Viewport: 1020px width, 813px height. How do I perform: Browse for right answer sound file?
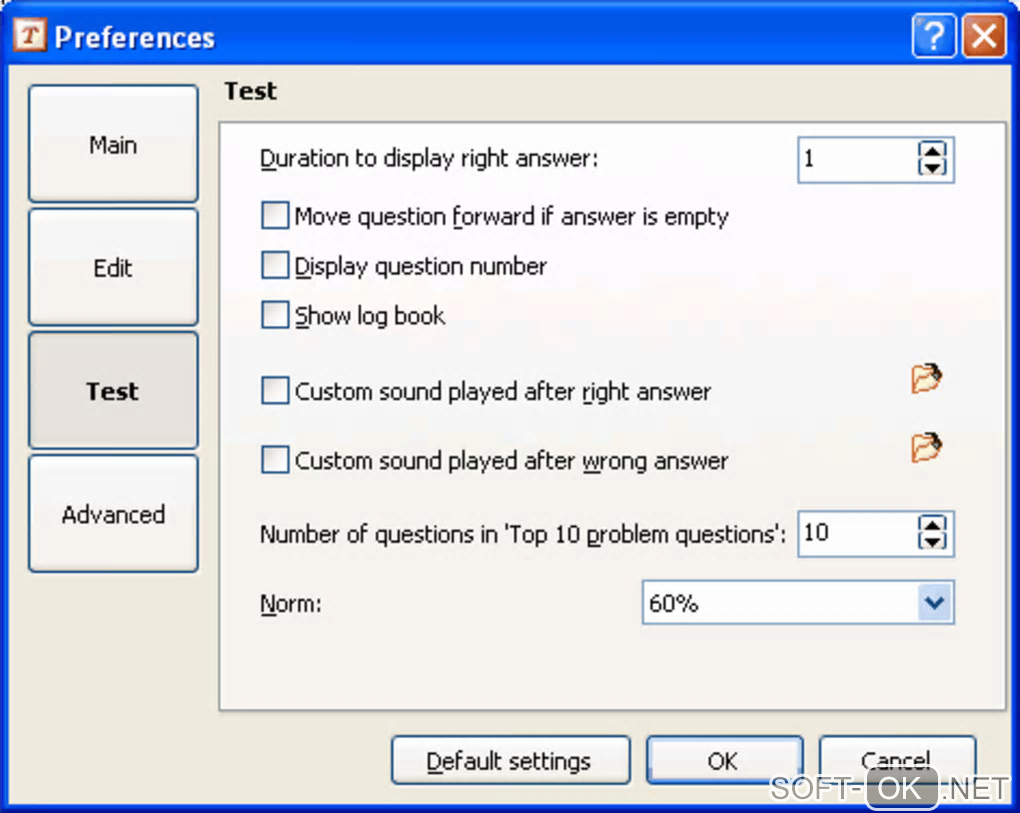927,379
